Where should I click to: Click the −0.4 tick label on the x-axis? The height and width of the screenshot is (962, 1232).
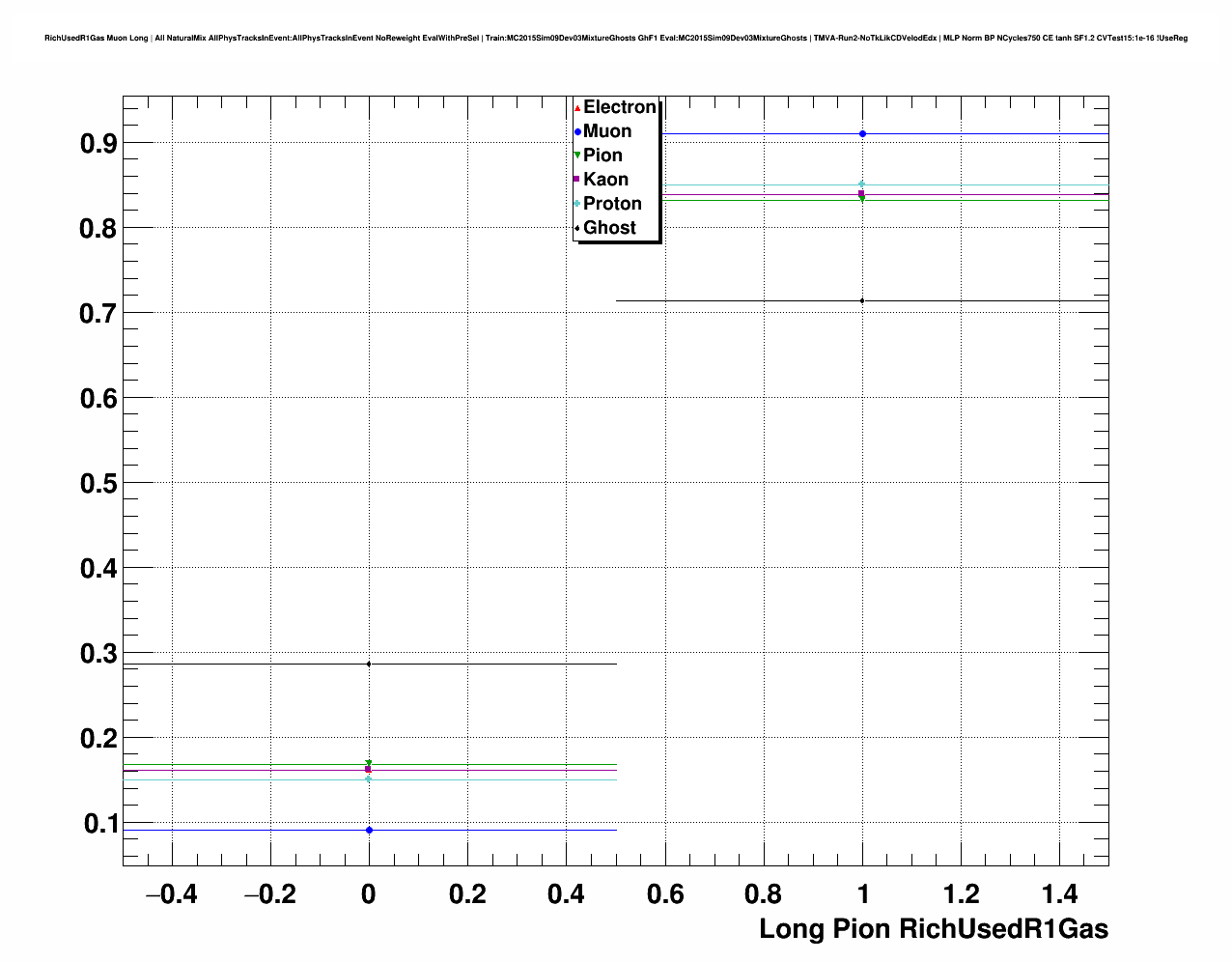[171, 894]
